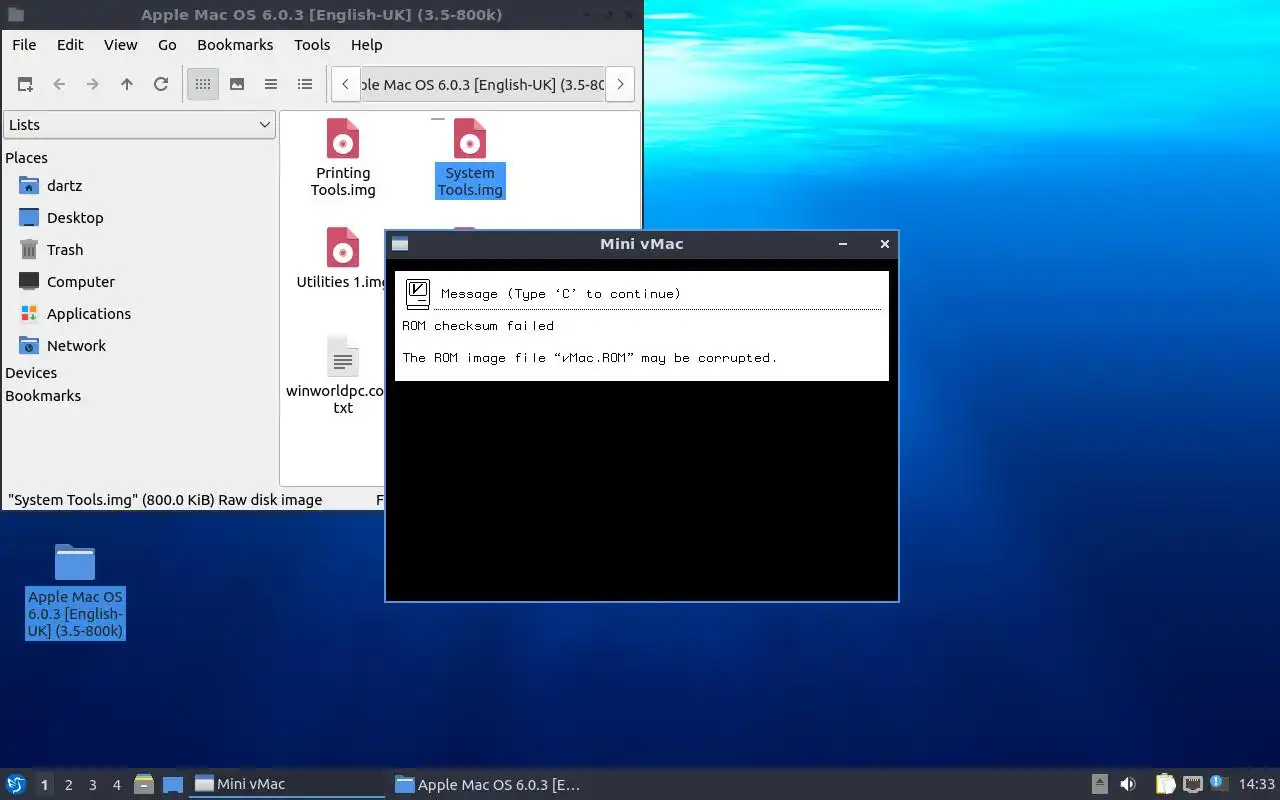The image size is (1280, 800).
Task: Open the File menu
Action: [x=24, y=45]
